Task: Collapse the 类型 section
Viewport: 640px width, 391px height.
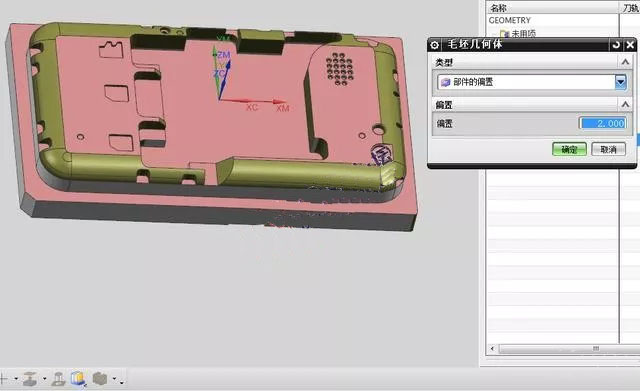Action: pos(625,62)
